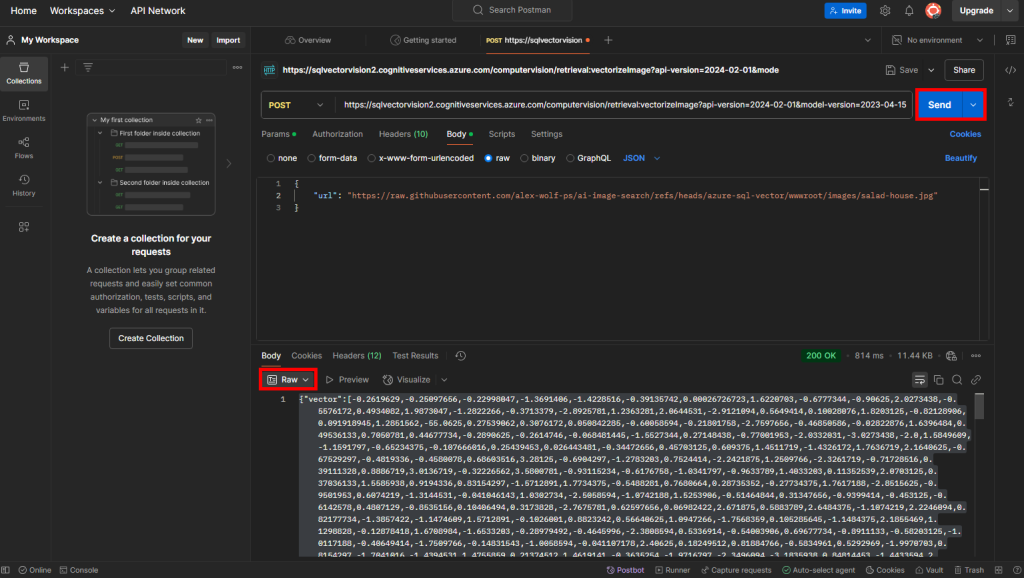The height and width of the screenshot is (578, 1024).
Task: Open the Overview tab
Action: click(308, 40)
